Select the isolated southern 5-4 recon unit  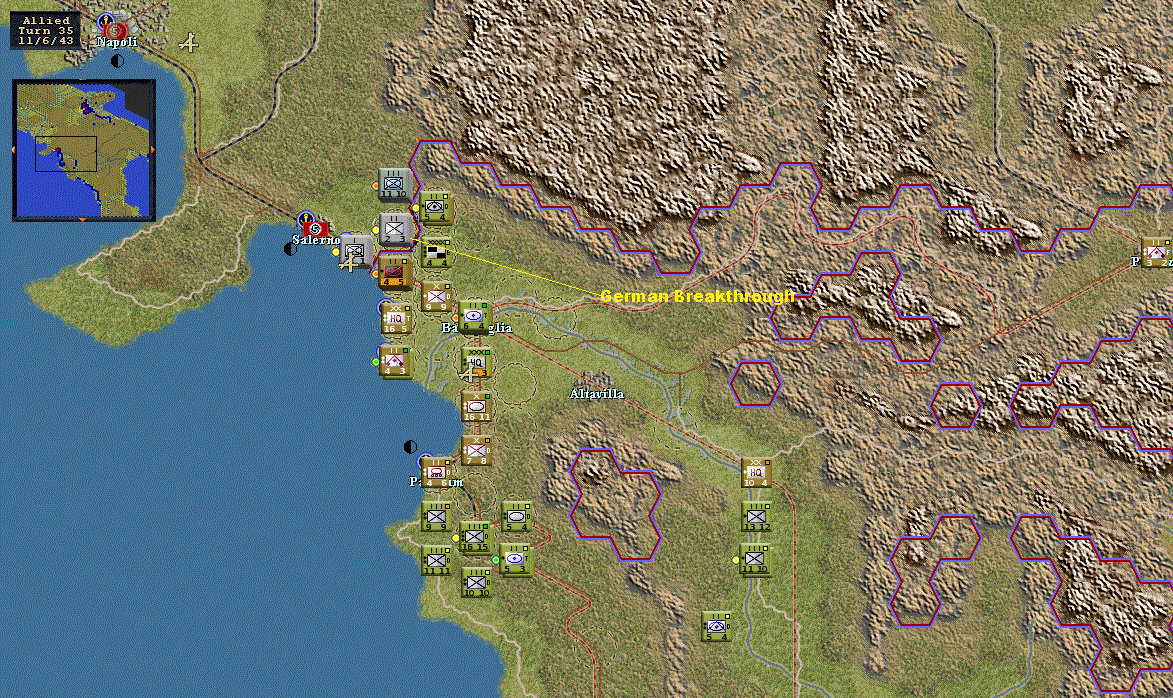tap(717, 627)
